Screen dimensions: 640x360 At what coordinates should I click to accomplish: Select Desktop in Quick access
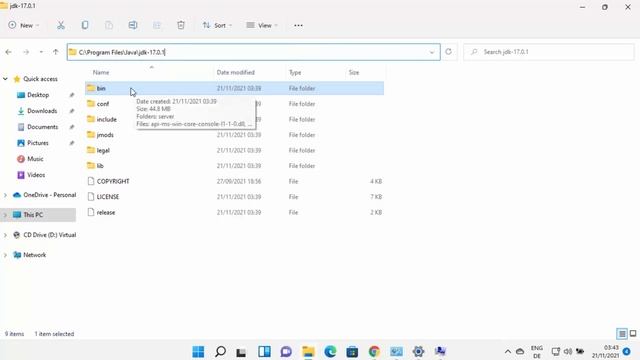point(38,95)
